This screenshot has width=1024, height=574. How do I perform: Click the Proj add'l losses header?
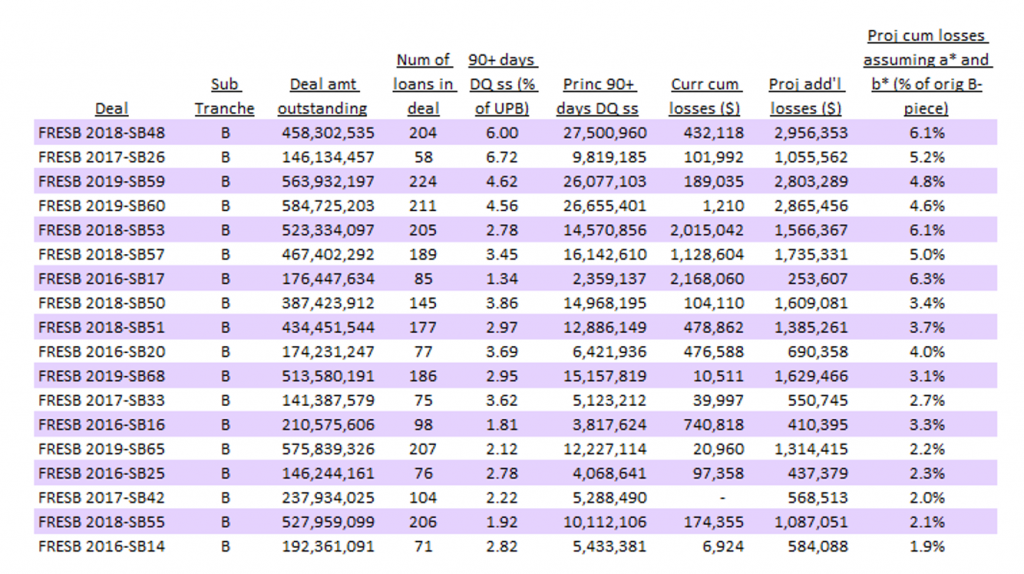(x=805, y=97)
